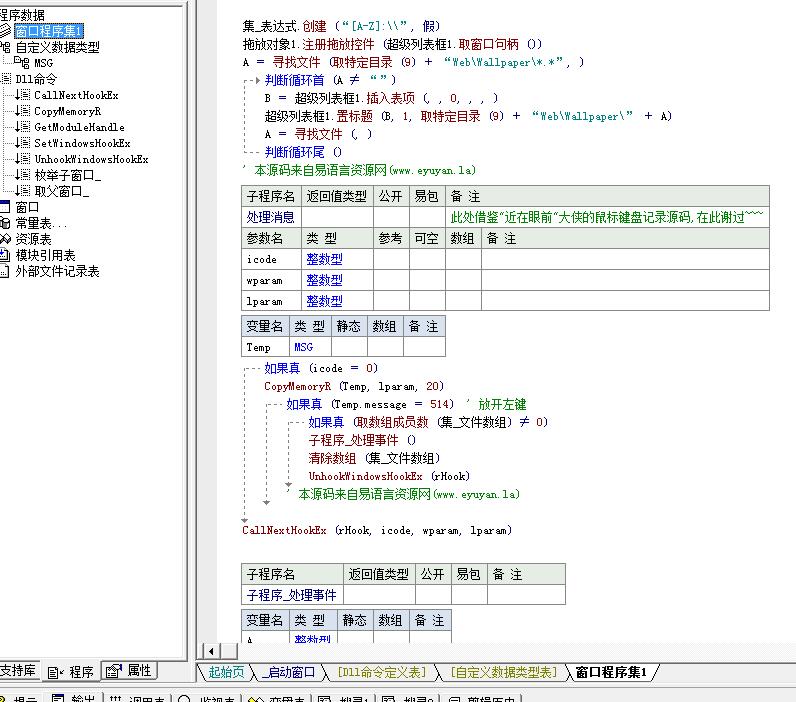Viewport: 796px width, 702px height.
Task: Select 窗口程序集1 node in program tree
Action: coord(49,31)
